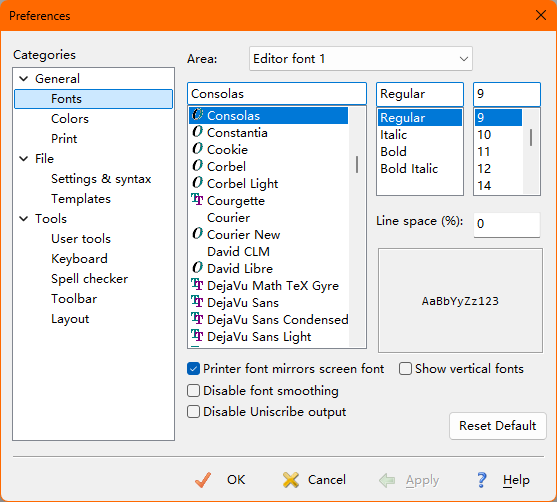This screenshot has width=557, height=502.
Task: Click the font style input field
Action: point(420,94)
